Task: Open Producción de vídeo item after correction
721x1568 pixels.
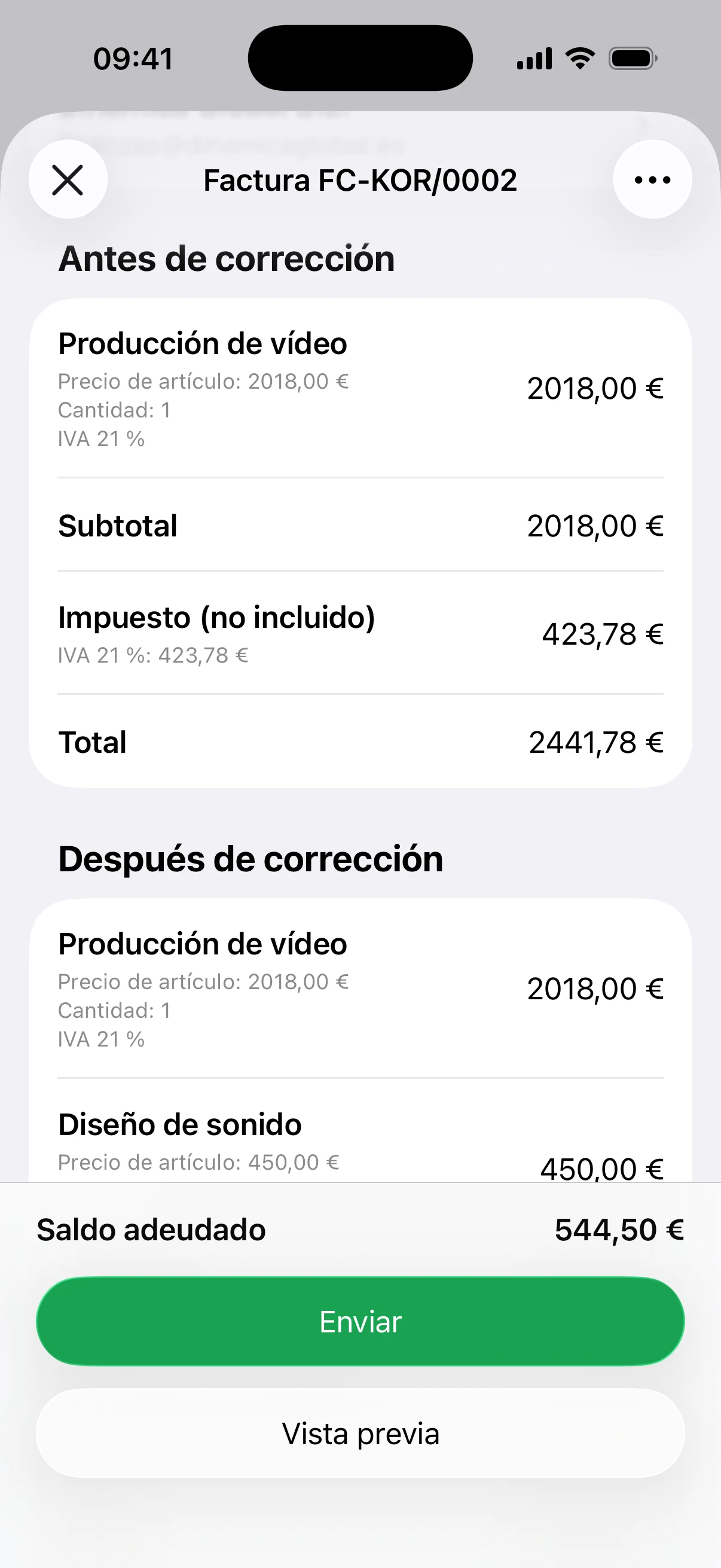Action: tap(360, 989)
